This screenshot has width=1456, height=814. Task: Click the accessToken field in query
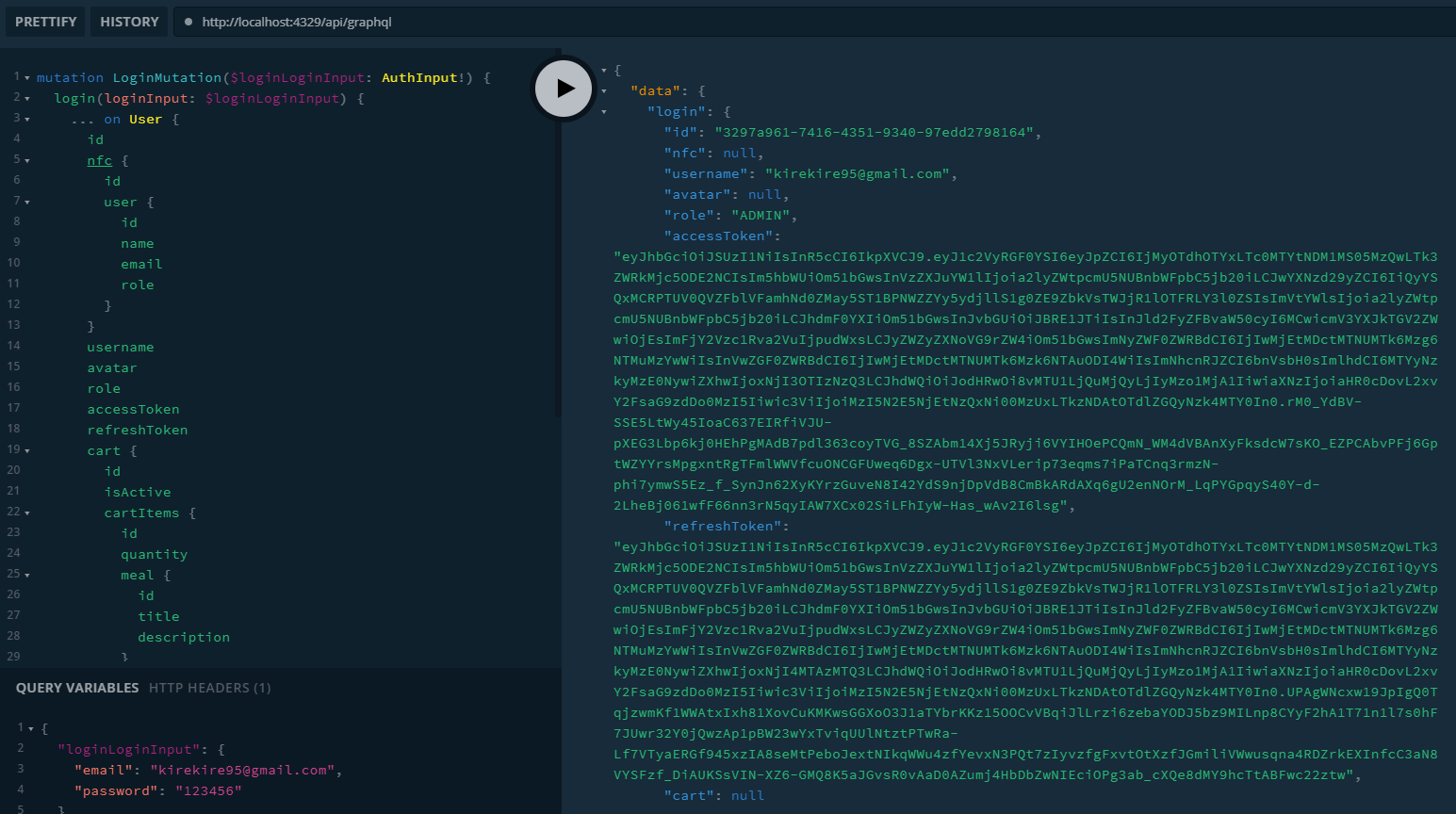click(133, 410)
